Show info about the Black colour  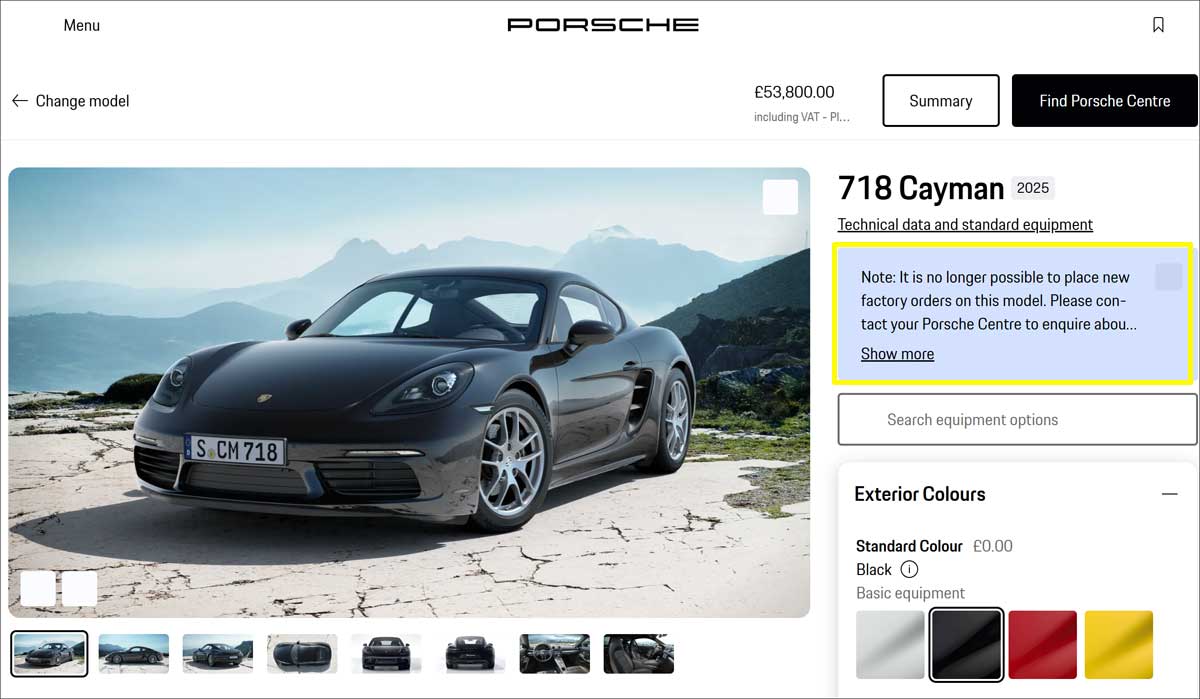click(x=909, y=569)
